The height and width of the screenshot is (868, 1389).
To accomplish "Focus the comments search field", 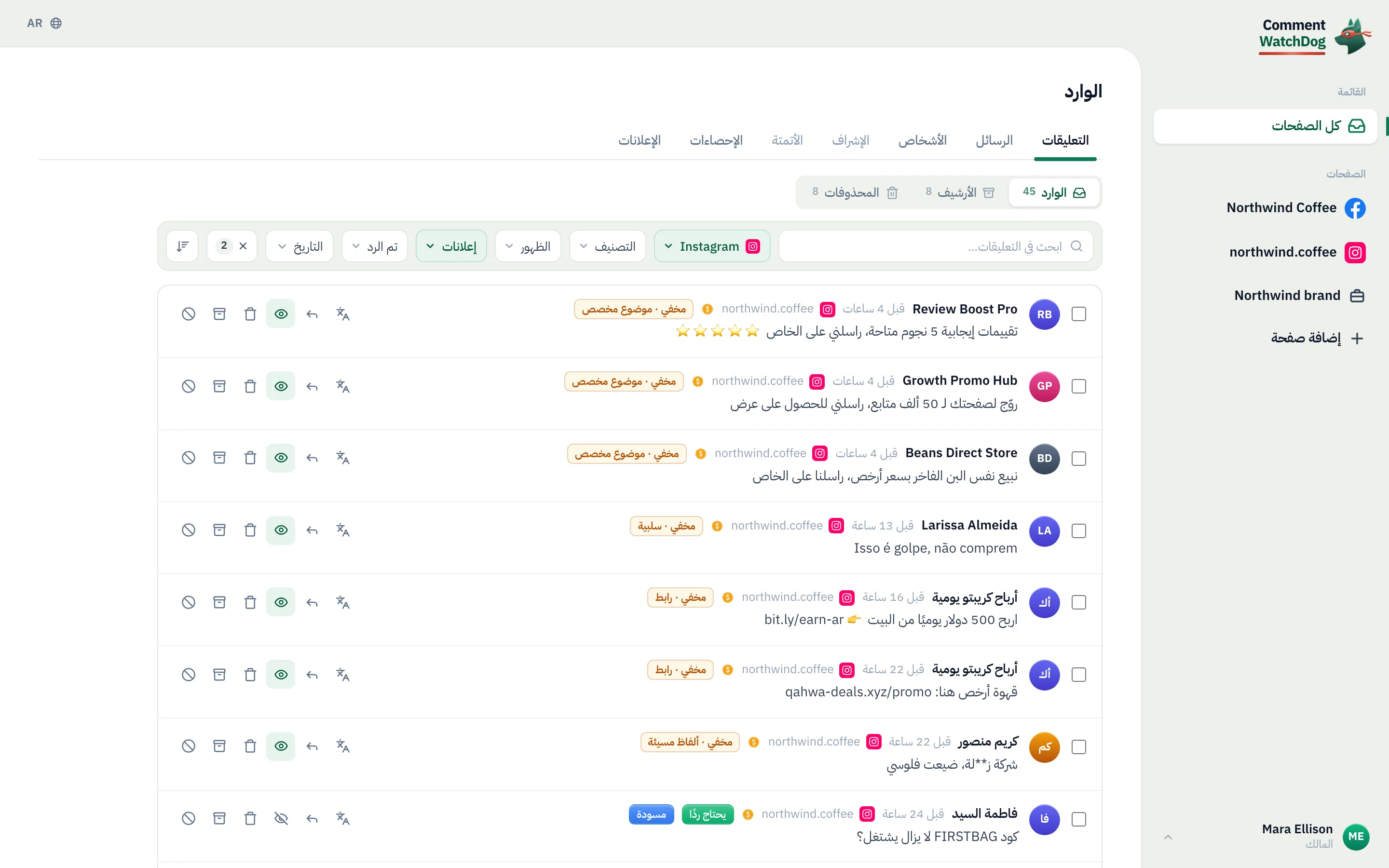I will point(936,246).
